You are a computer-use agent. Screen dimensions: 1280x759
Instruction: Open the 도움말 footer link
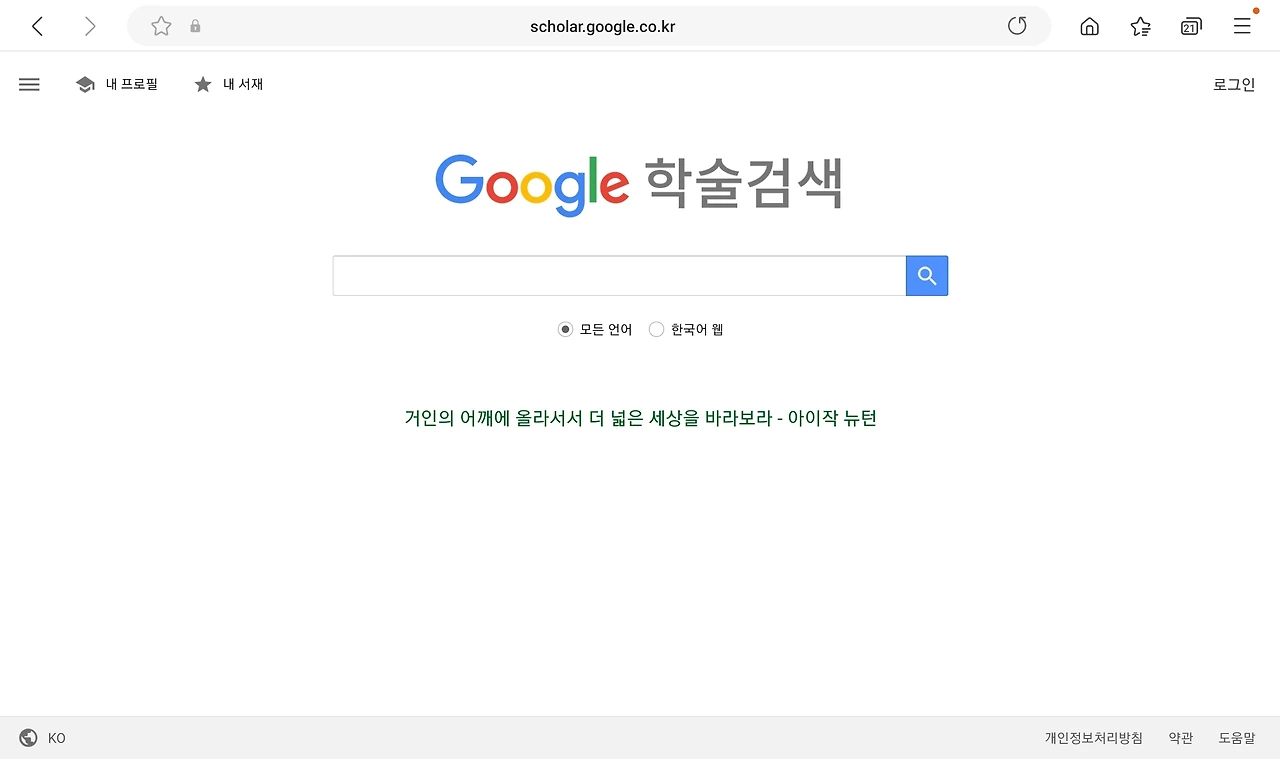pos(1237,738)
